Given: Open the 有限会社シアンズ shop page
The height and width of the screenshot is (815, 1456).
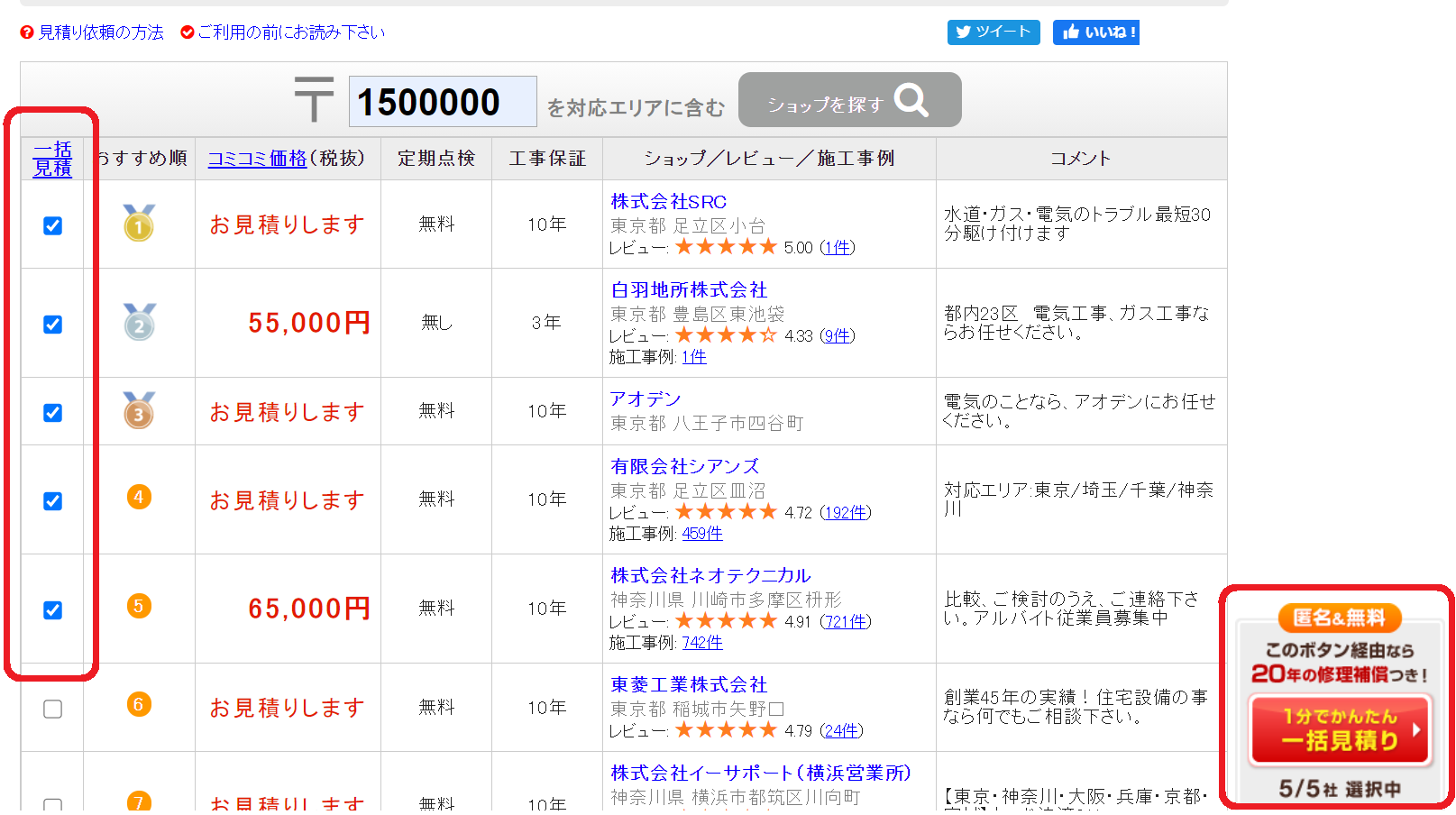Looking at the screenshot, I should pyautogui.click(x=685, y=467).
